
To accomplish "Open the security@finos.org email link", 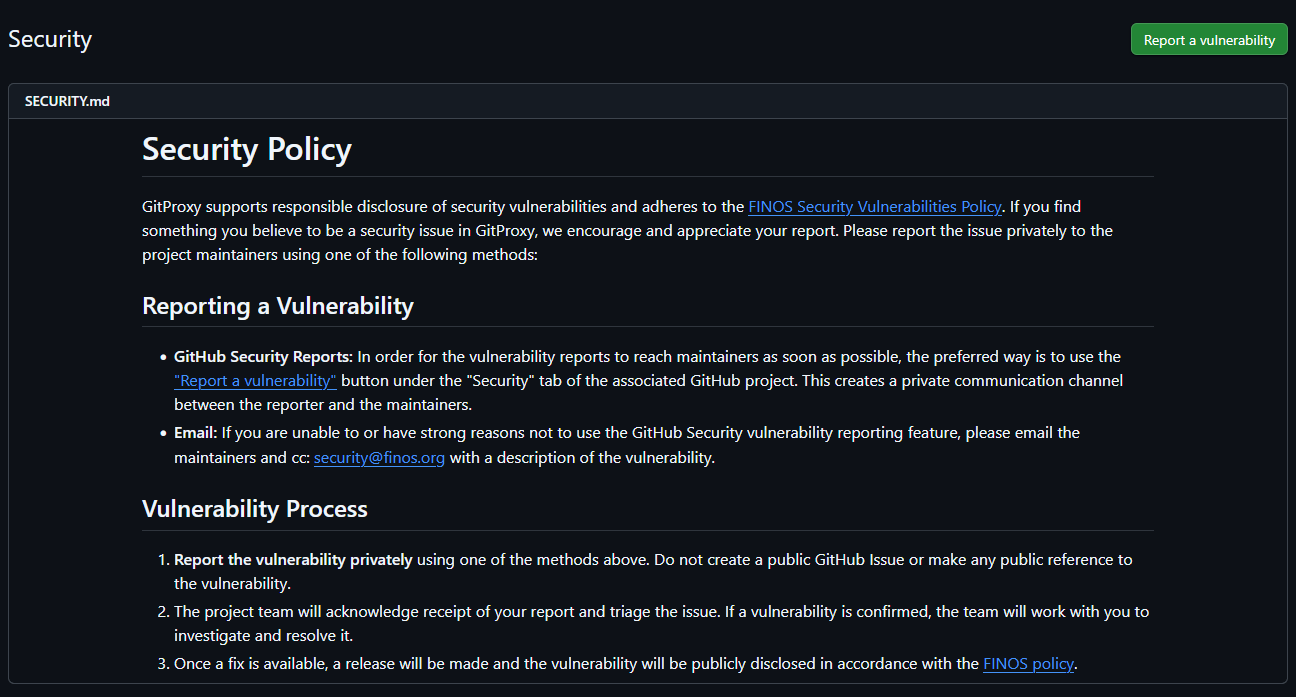I will [x=379, y=458].
